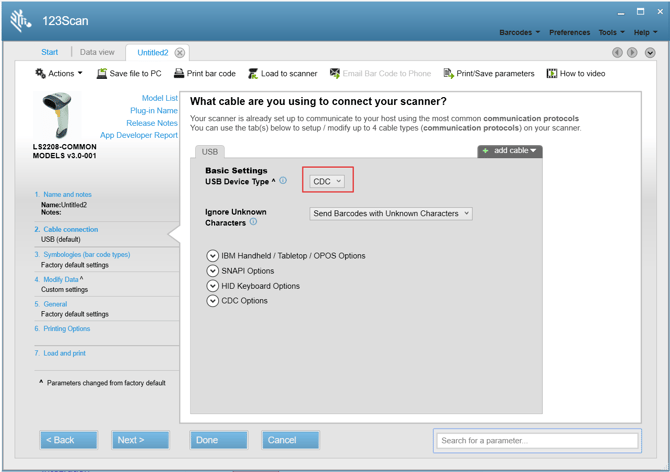Image resolution: width=670 pixels, height=472 pixels.
Task: Expand SNAPI Options section
Action: [213, 271]
